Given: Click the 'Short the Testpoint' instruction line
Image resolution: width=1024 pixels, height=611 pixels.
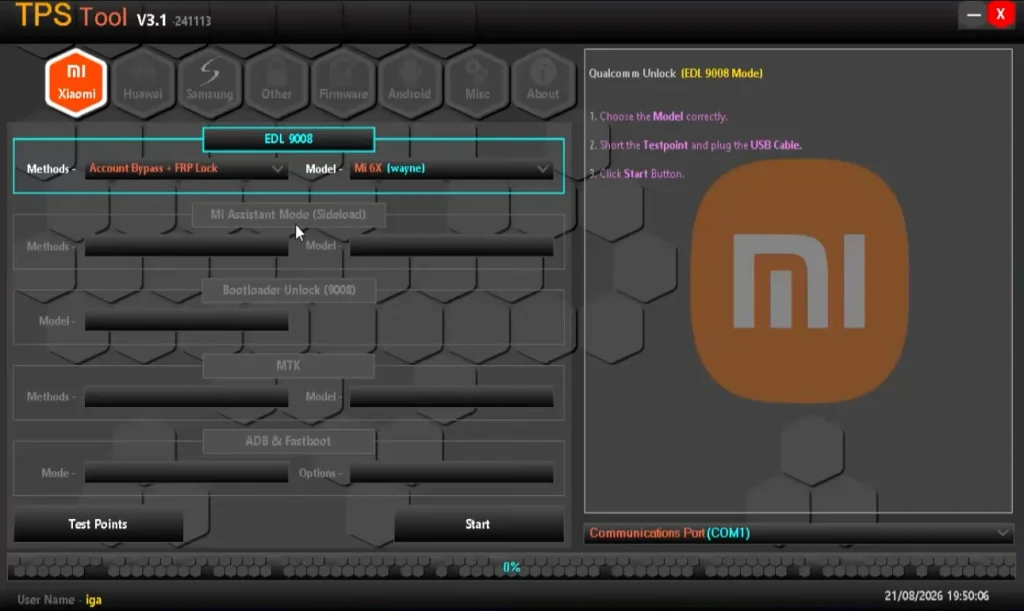Looking at the screenshot, I should 695,145.
